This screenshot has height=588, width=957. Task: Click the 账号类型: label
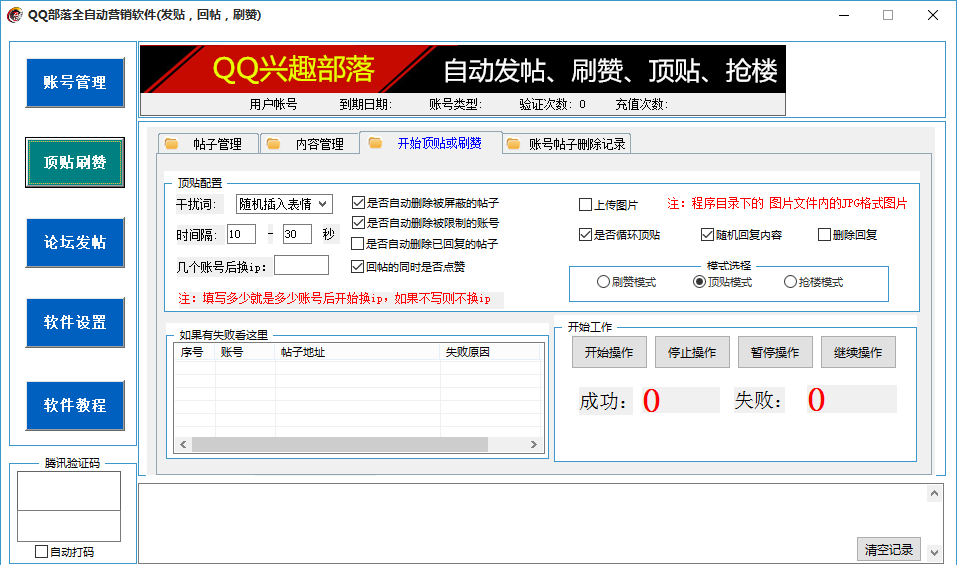(455, 104)
